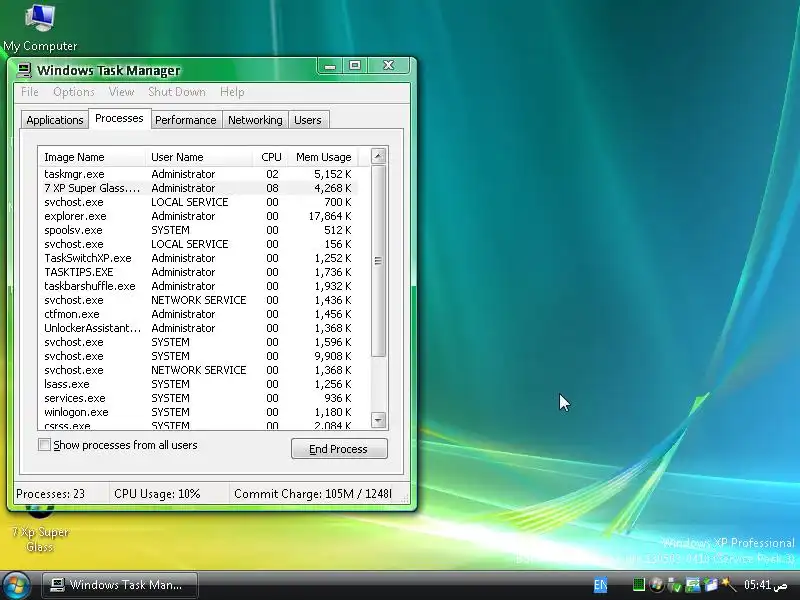Sort by the Mem Usage column header
This screenshot has width=800, height=600.
(x=323, y=157)
